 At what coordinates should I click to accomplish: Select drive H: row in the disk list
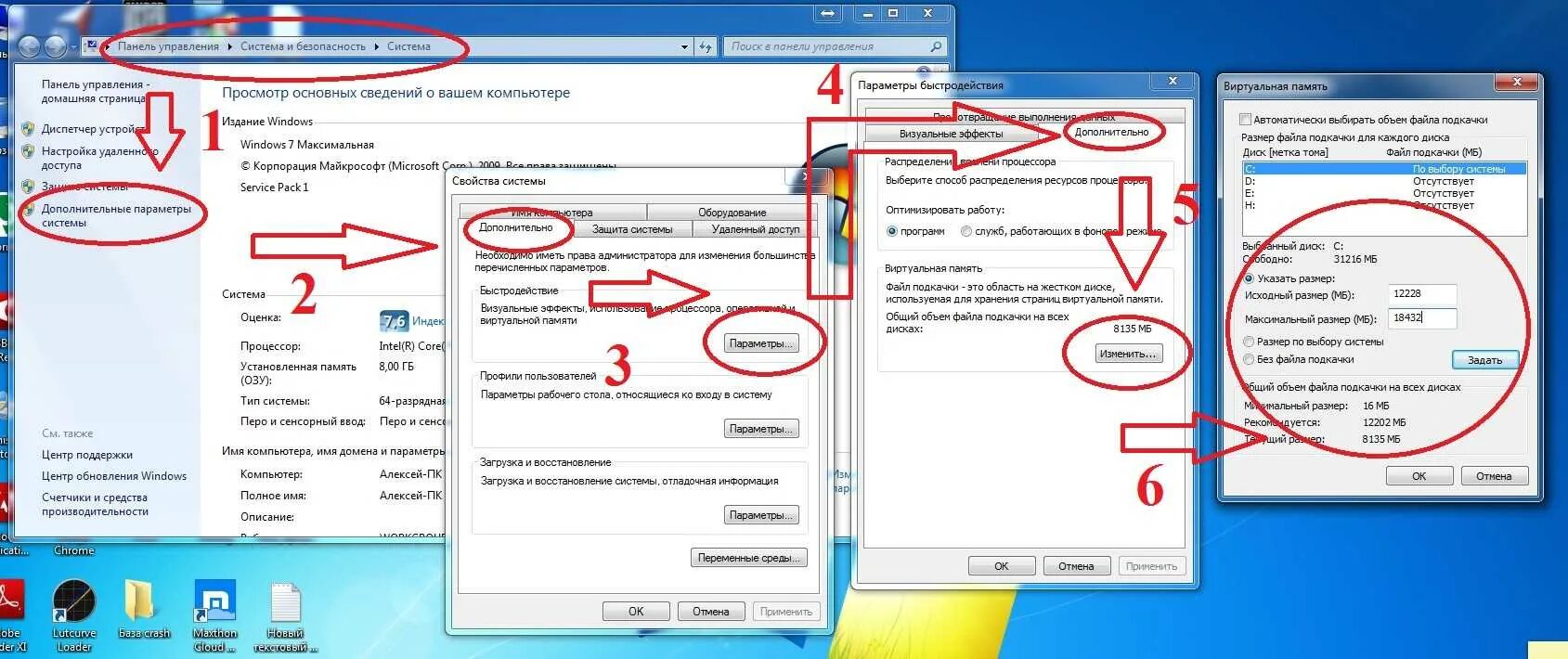(1384, 205)
